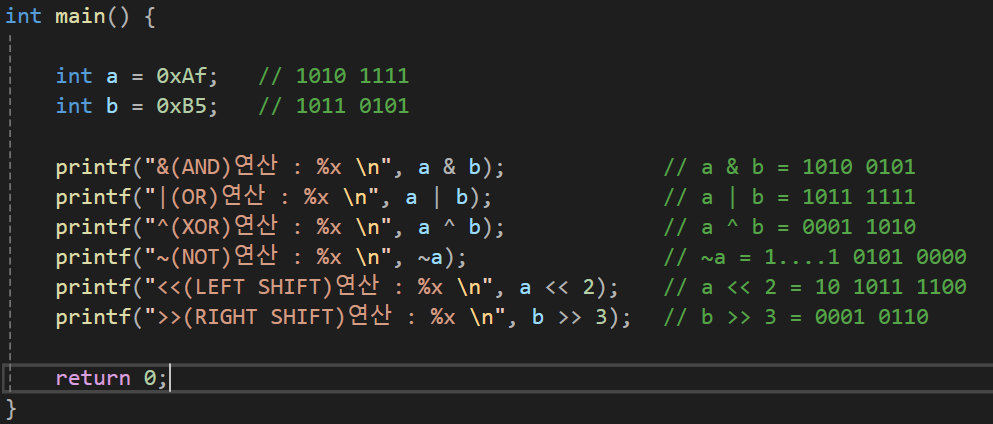
Task: Click the closing brace of main
Action: tap(11, 409)
